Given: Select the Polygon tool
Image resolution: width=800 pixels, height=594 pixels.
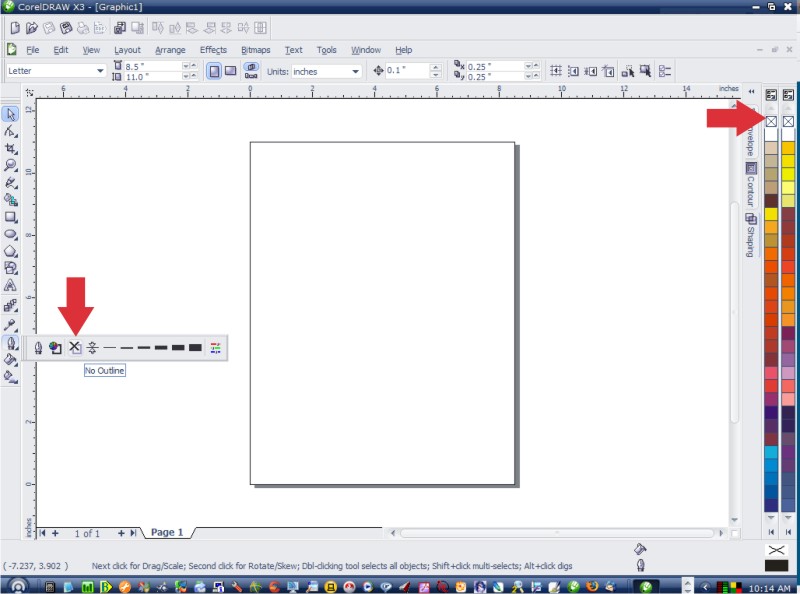Looking at the screenshot, I should (10, 251).
